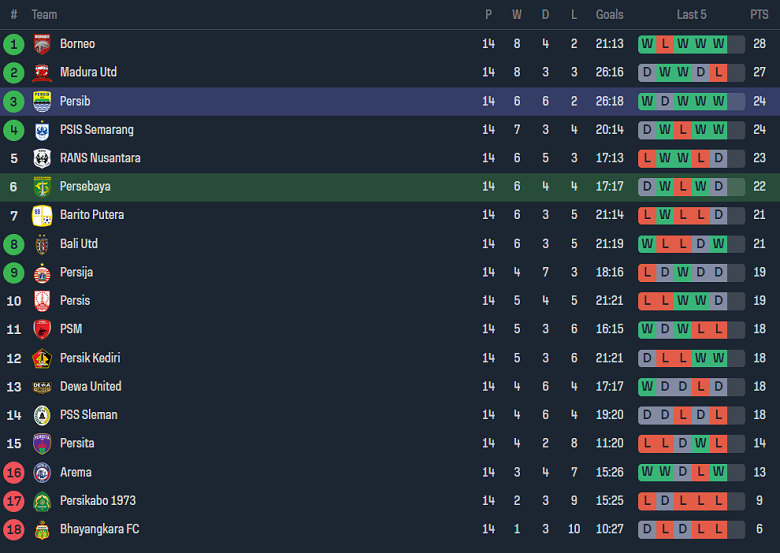Click the Persija club crest
Screen dimensions: 780x553
point(42,272)
